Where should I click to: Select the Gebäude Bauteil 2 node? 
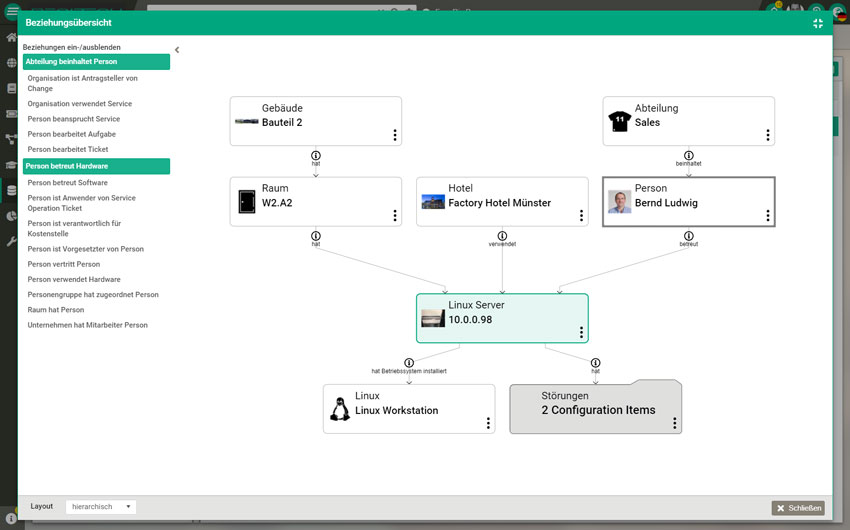315,121
